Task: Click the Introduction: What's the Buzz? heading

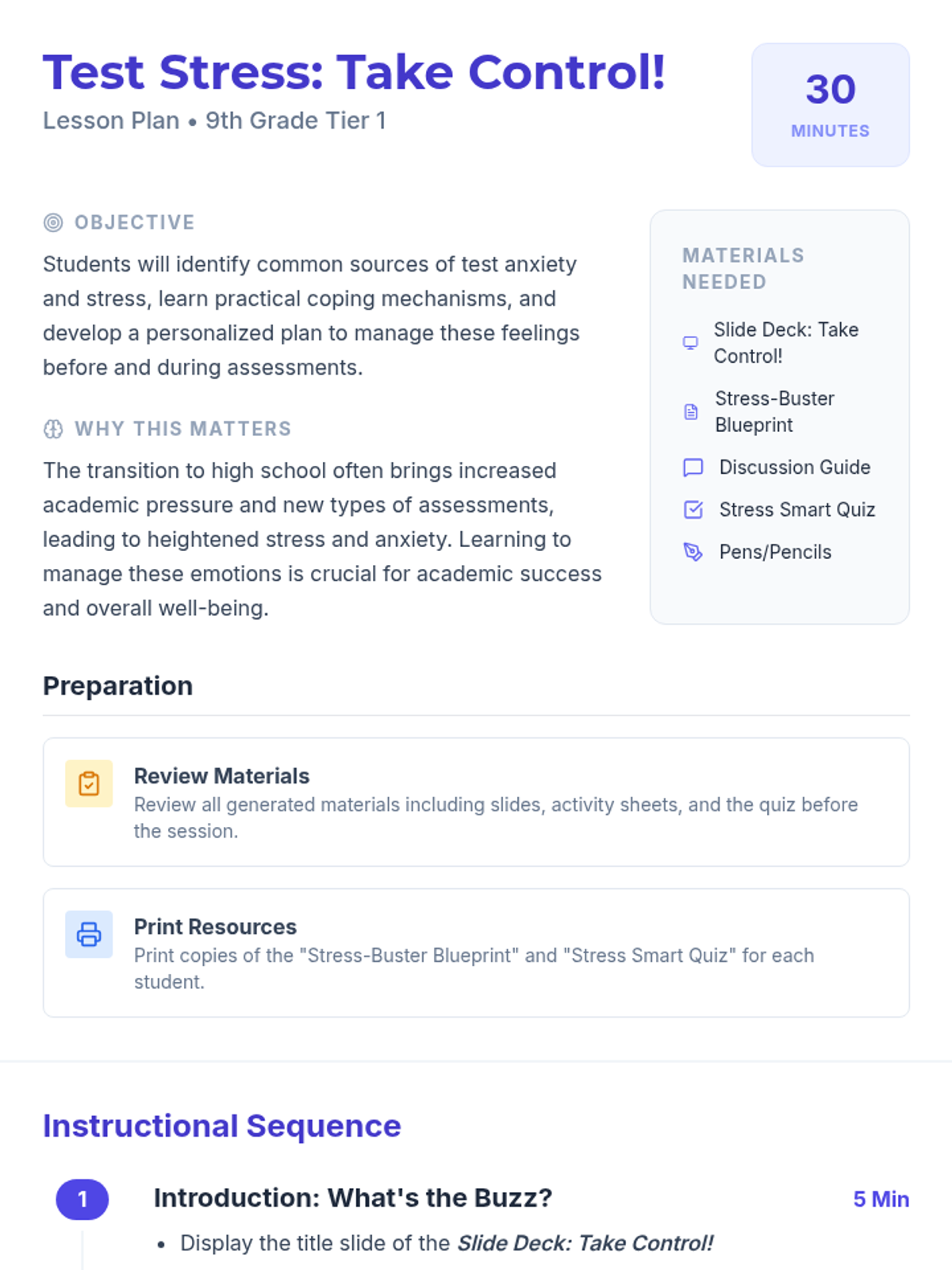Action: [x=353, y=1198]
